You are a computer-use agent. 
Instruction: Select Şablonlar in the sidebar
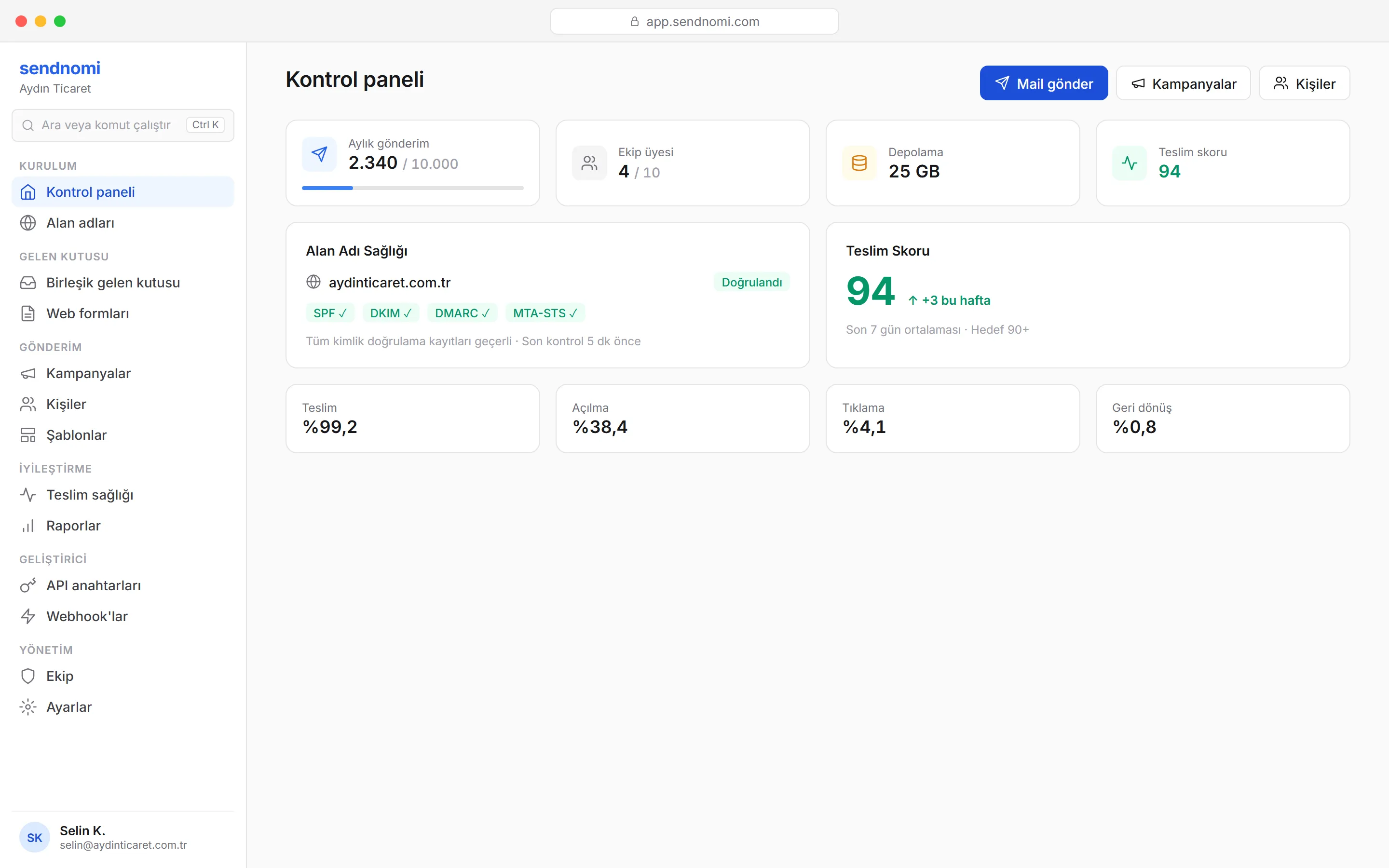tap(123, 435)
